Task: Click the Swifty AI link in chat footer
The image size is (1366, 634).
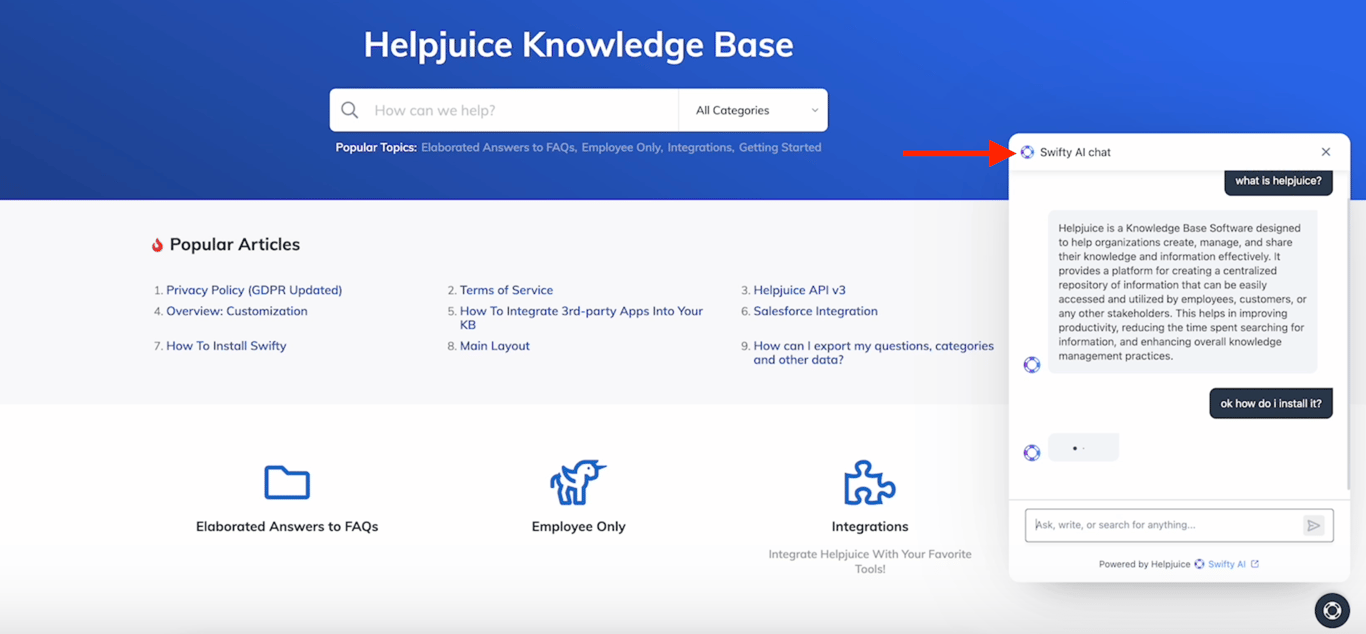Action: tap(1226, 564)
